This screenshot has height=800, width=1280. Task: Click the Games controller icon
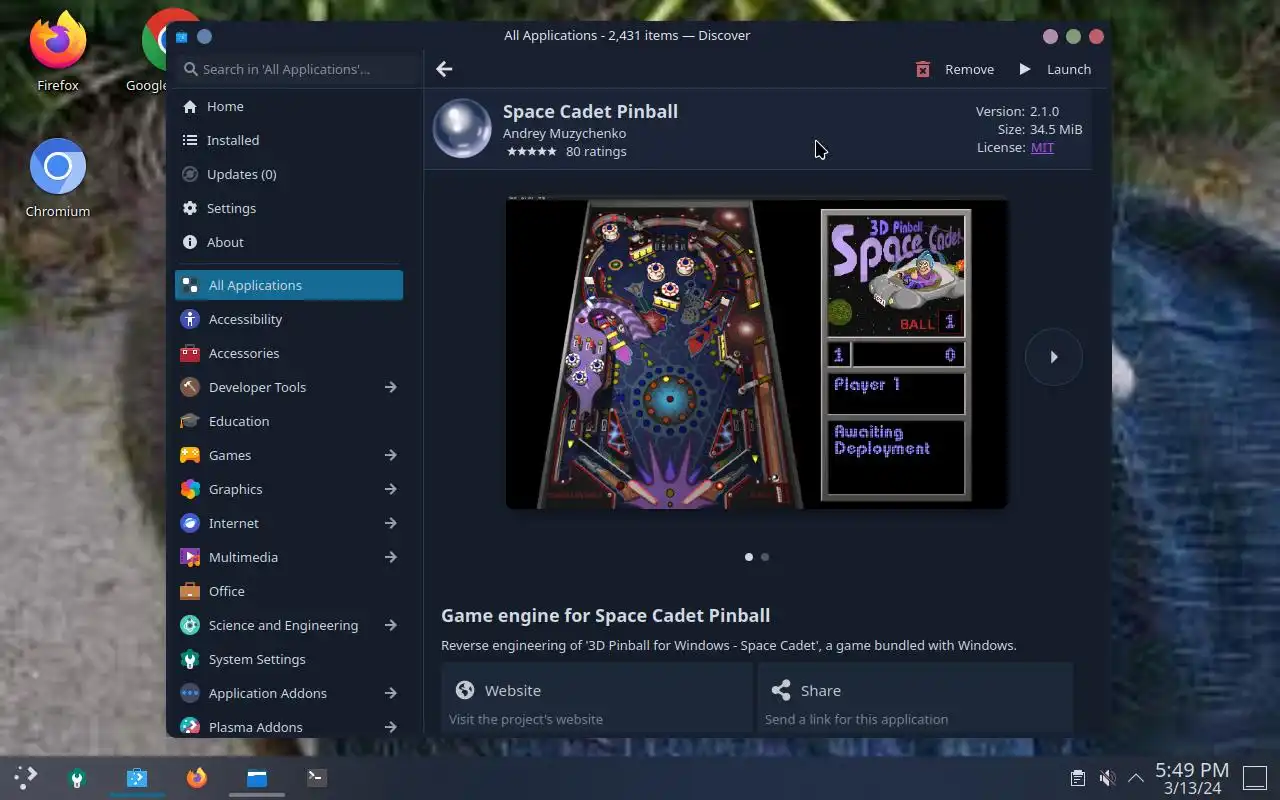click(190, 455)
